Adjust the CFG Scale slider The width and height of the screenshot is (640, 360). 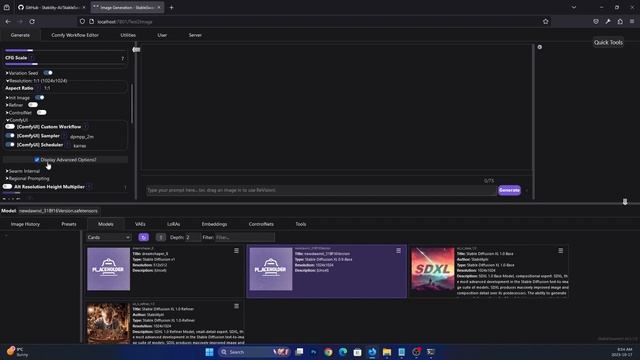[65, 64]
